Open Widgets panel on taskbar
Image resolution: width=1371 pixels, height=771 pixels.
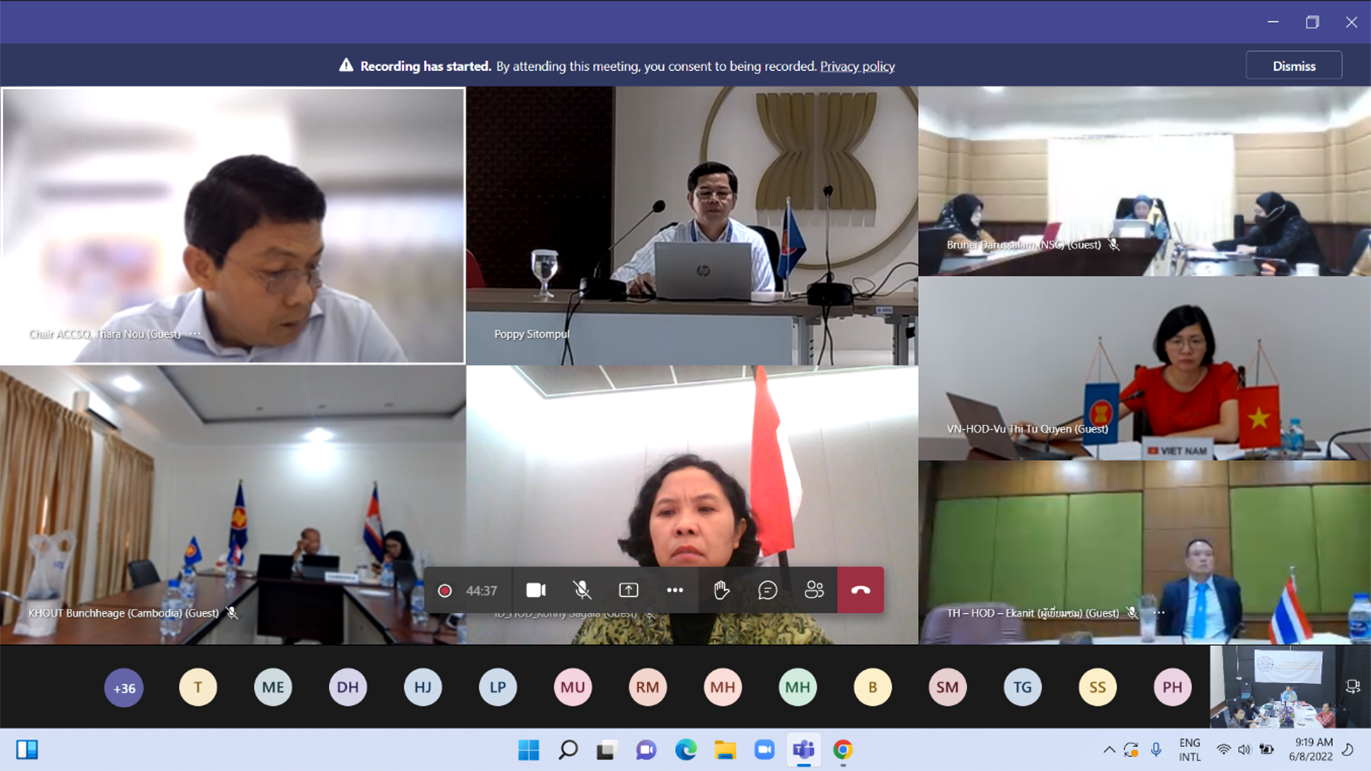point(27,750)
